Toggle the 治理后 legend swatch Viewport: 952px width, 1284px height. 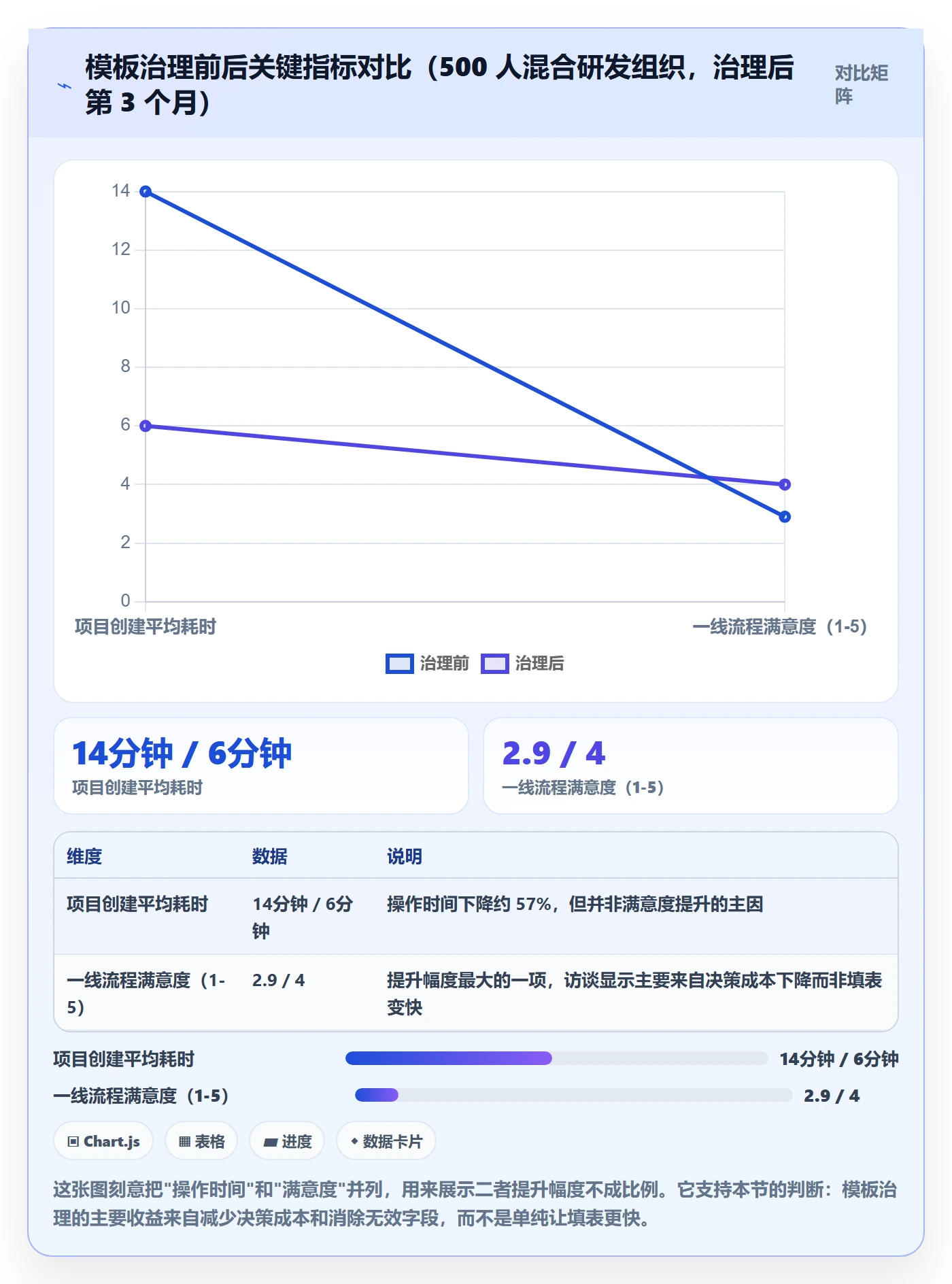point(494,664)
